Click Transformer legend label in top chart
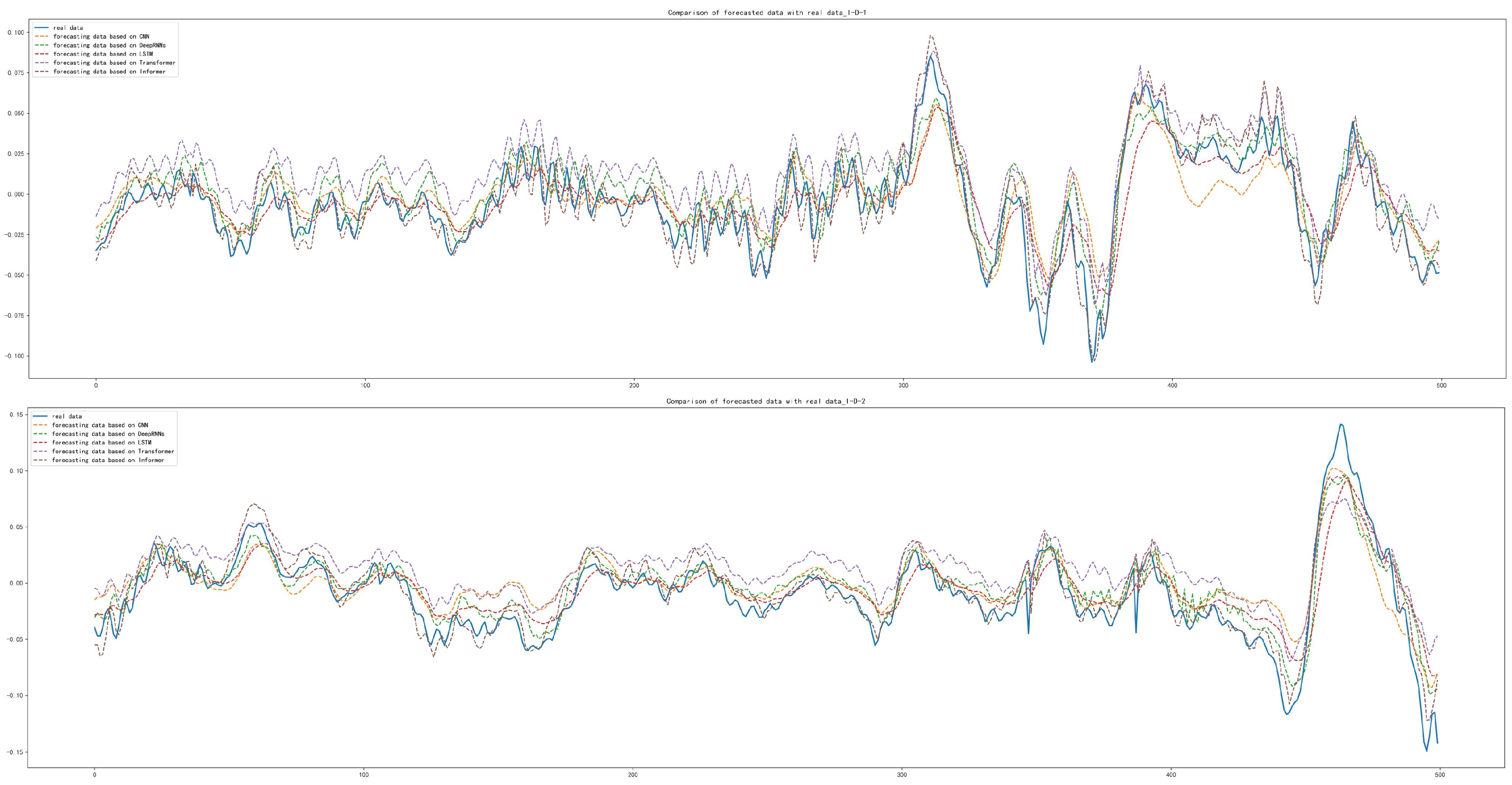Viewport: 1512px width, 785px height. coord(114,63)
